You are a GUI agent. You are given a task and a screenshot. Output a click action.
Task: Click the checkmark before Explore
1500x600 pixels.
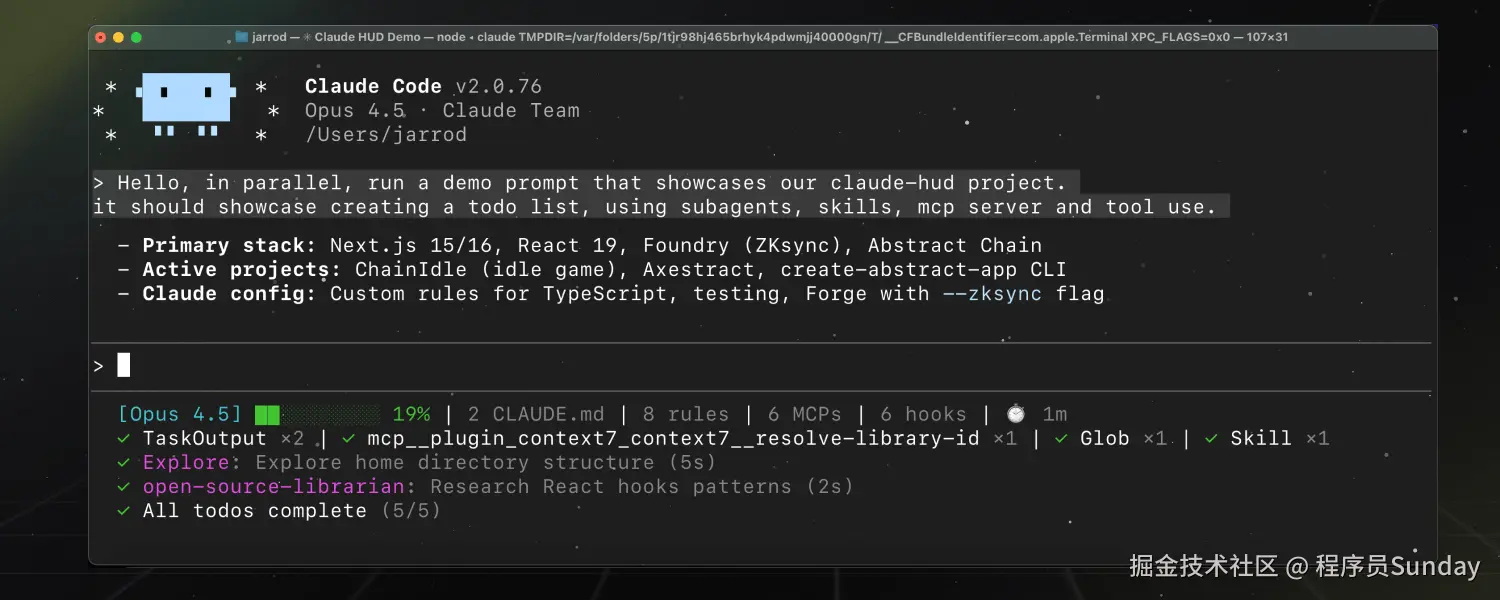123,462
